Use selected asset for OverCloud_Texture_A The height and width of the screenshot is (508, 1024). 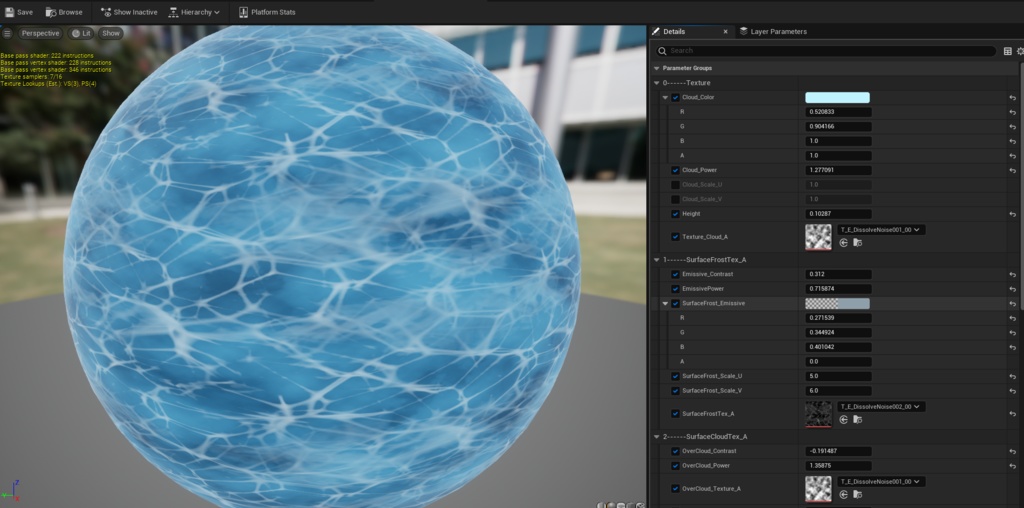point(844,495)
